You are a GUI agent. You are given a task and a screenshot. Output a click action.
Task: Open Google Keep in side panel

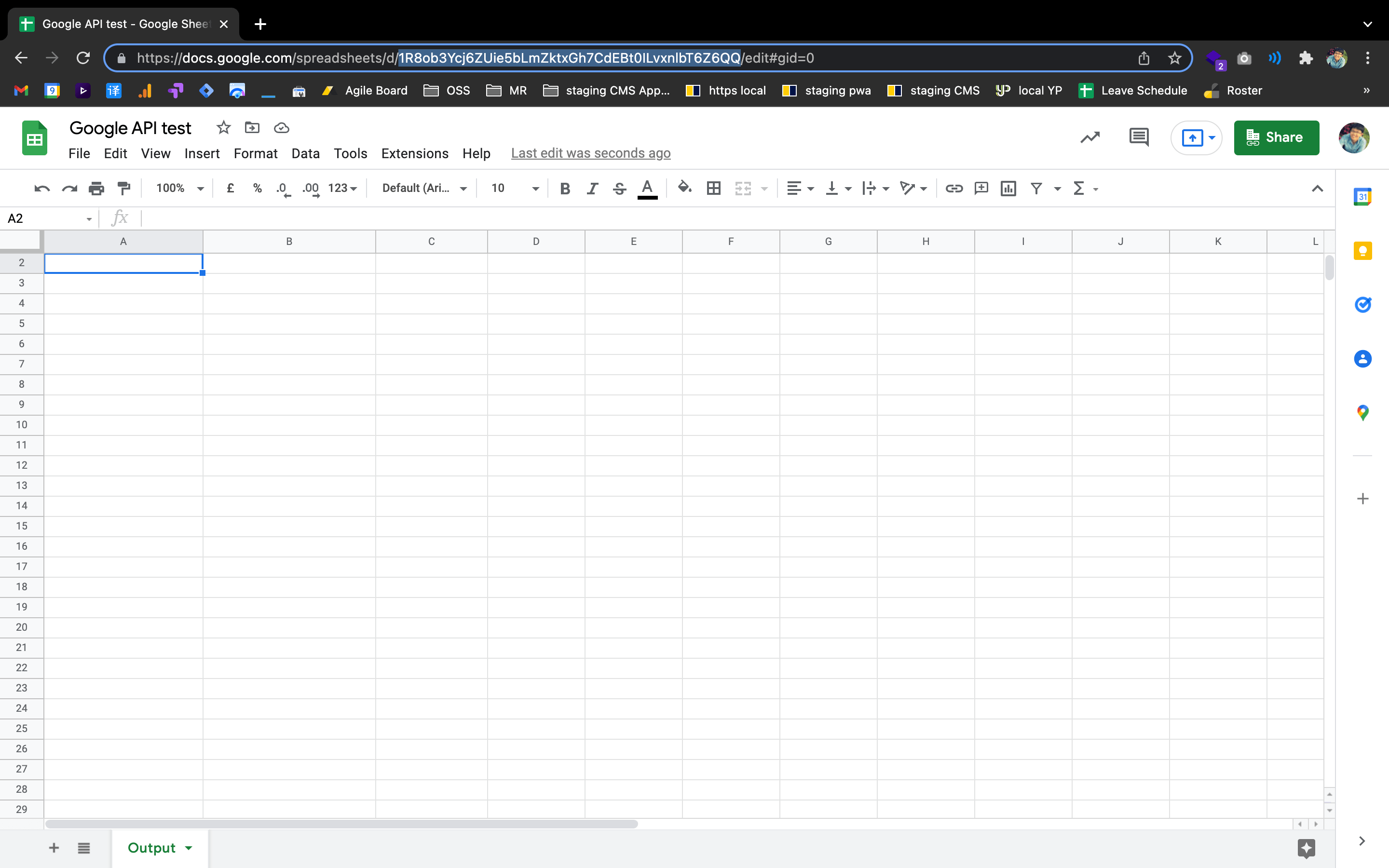coord(1362,251)
